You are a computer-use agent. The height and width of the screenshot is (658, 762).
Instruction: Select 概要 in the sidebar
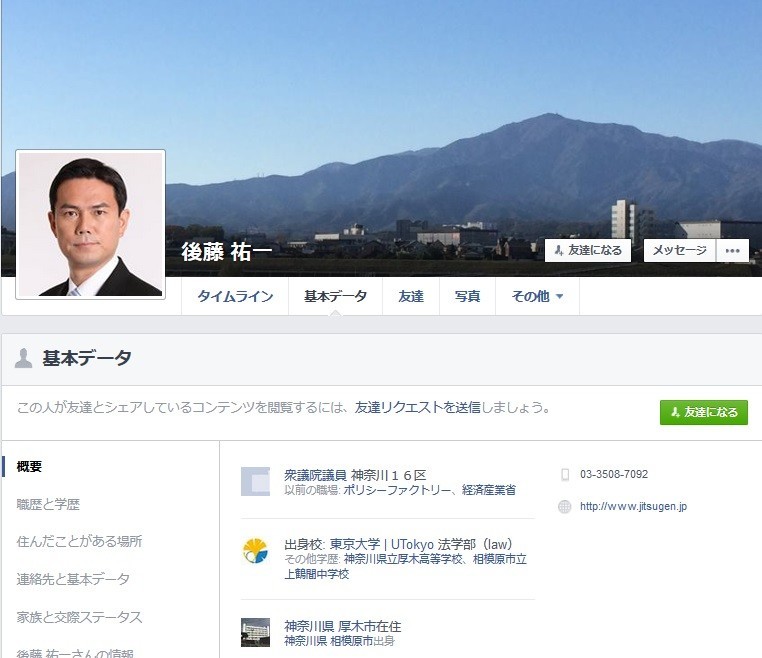(x=29, y=467)
